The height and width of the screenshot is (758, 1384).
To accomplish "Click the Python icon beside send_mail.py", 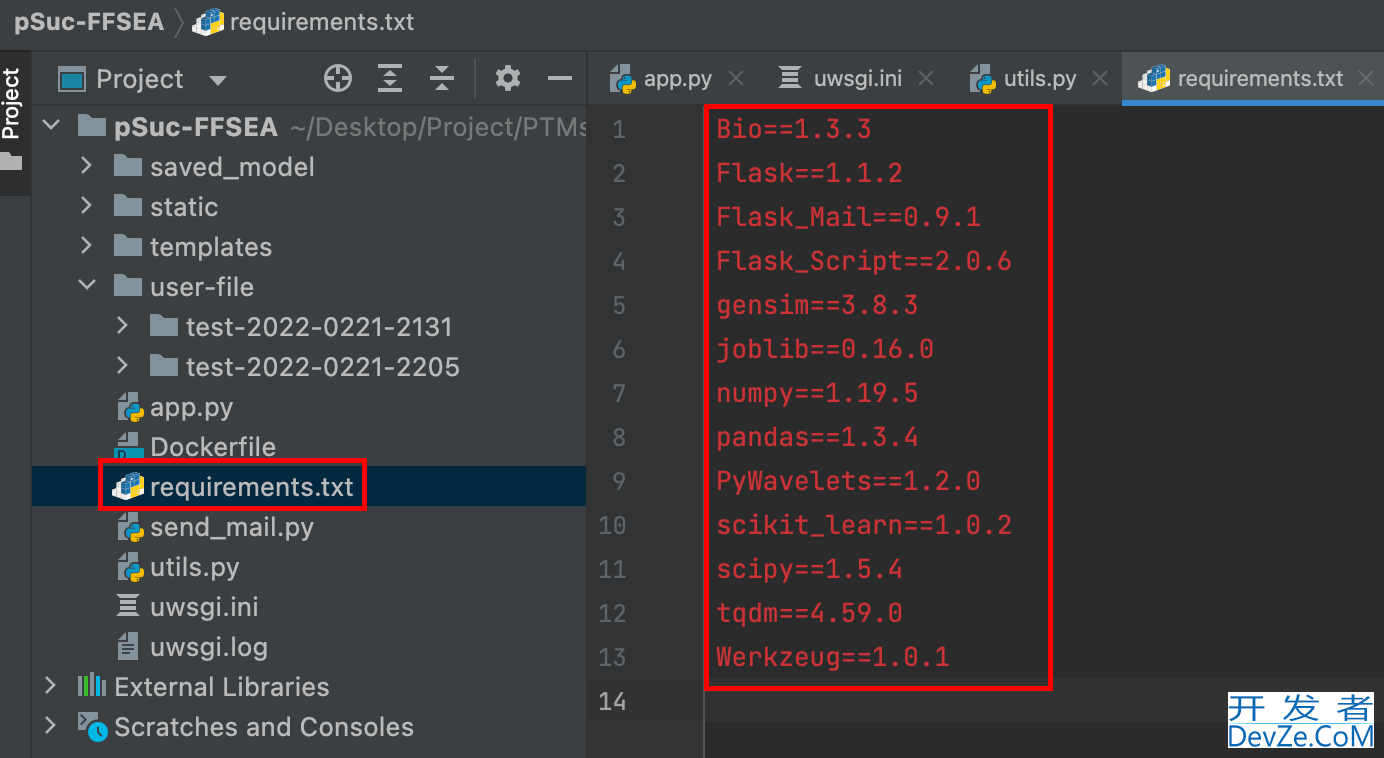I will coord(129,527).
